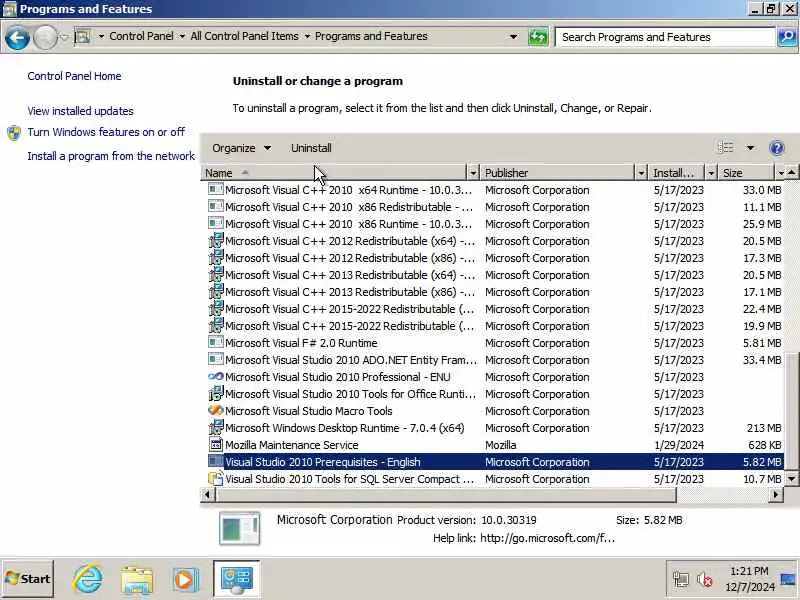
Task: Click the Mozilla publisher cell
Action: (x=501, y=445)
